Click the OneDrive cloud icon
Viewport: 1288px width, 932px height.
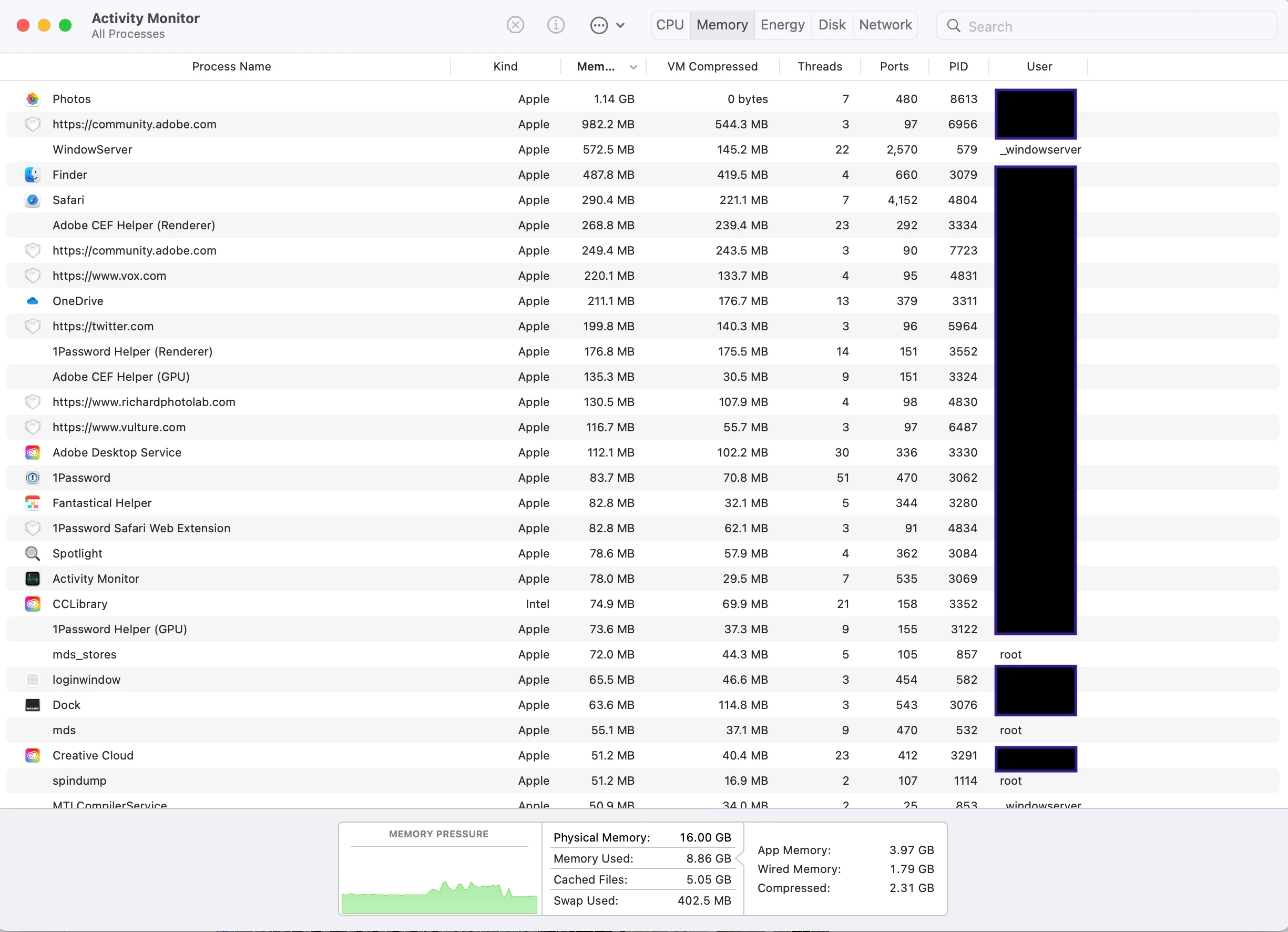pyautogui.click(x=33, y=301)
